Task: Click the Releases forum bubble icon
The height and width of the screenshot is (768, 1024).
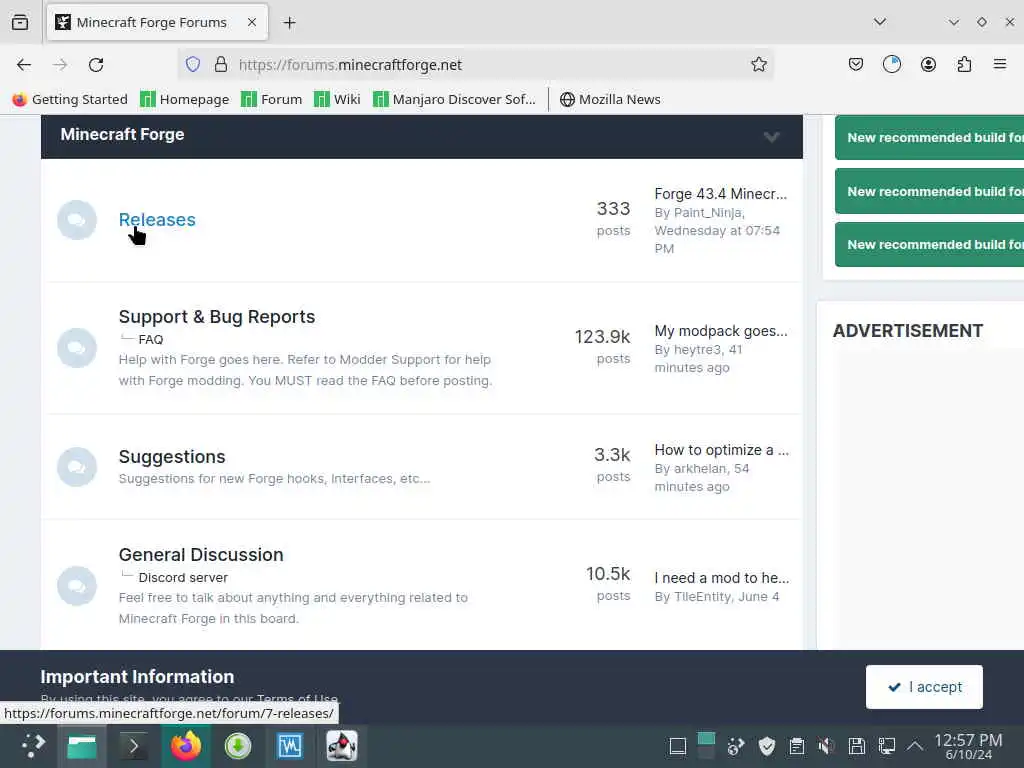Action: tap(76, 220)
